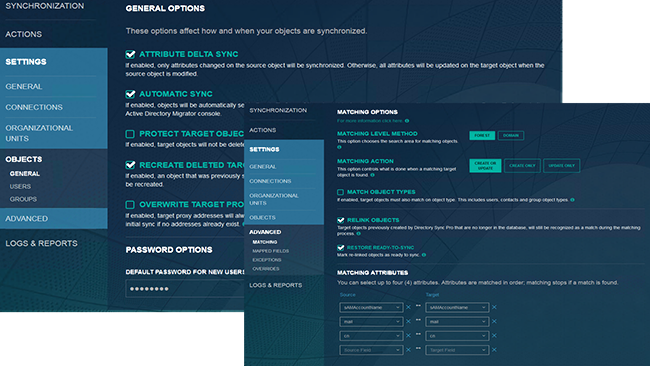Select the Forest matching level method
650x366 pixels.
click(482, 136)
